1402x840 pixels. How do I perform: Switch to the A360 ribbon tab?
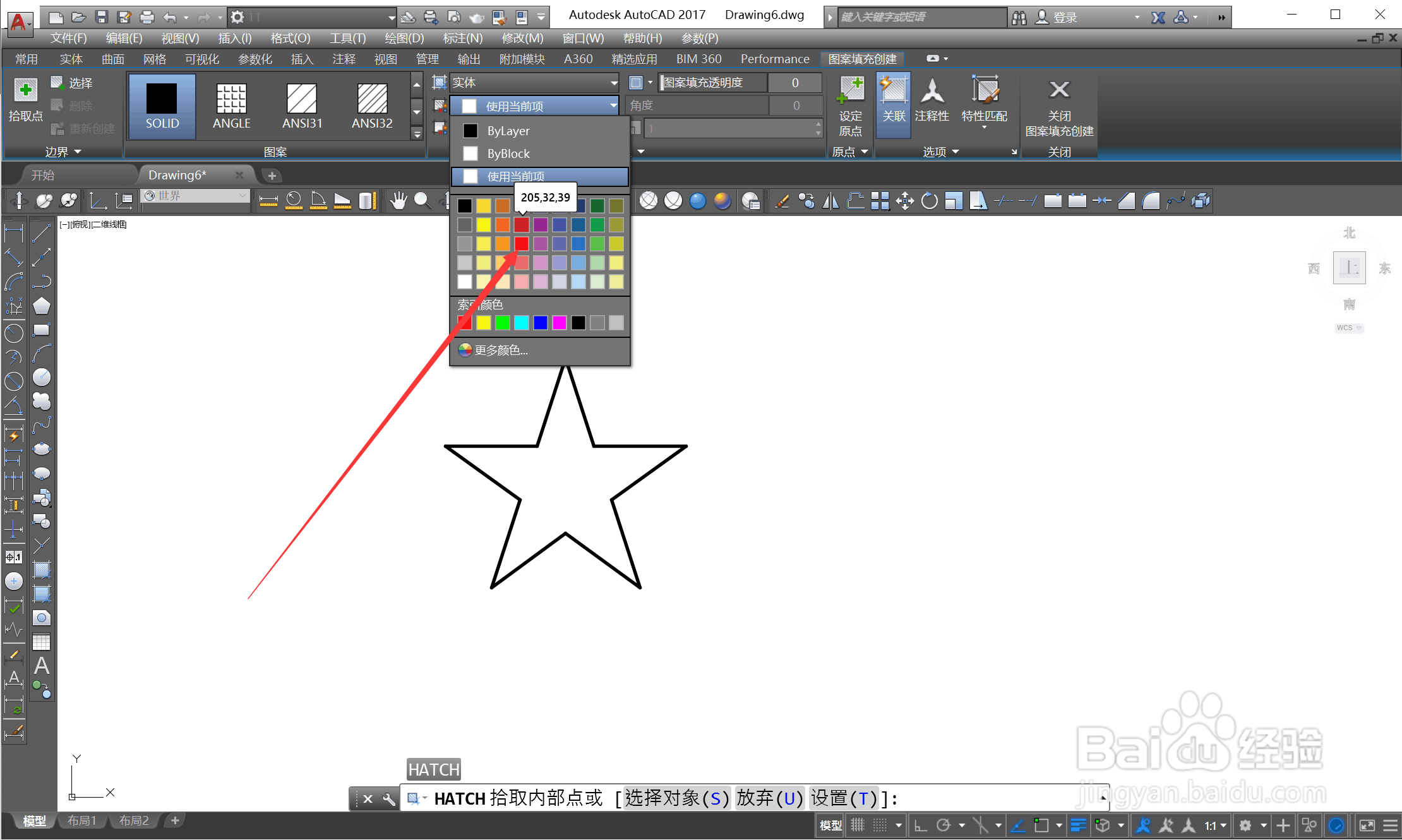(578, 59)
